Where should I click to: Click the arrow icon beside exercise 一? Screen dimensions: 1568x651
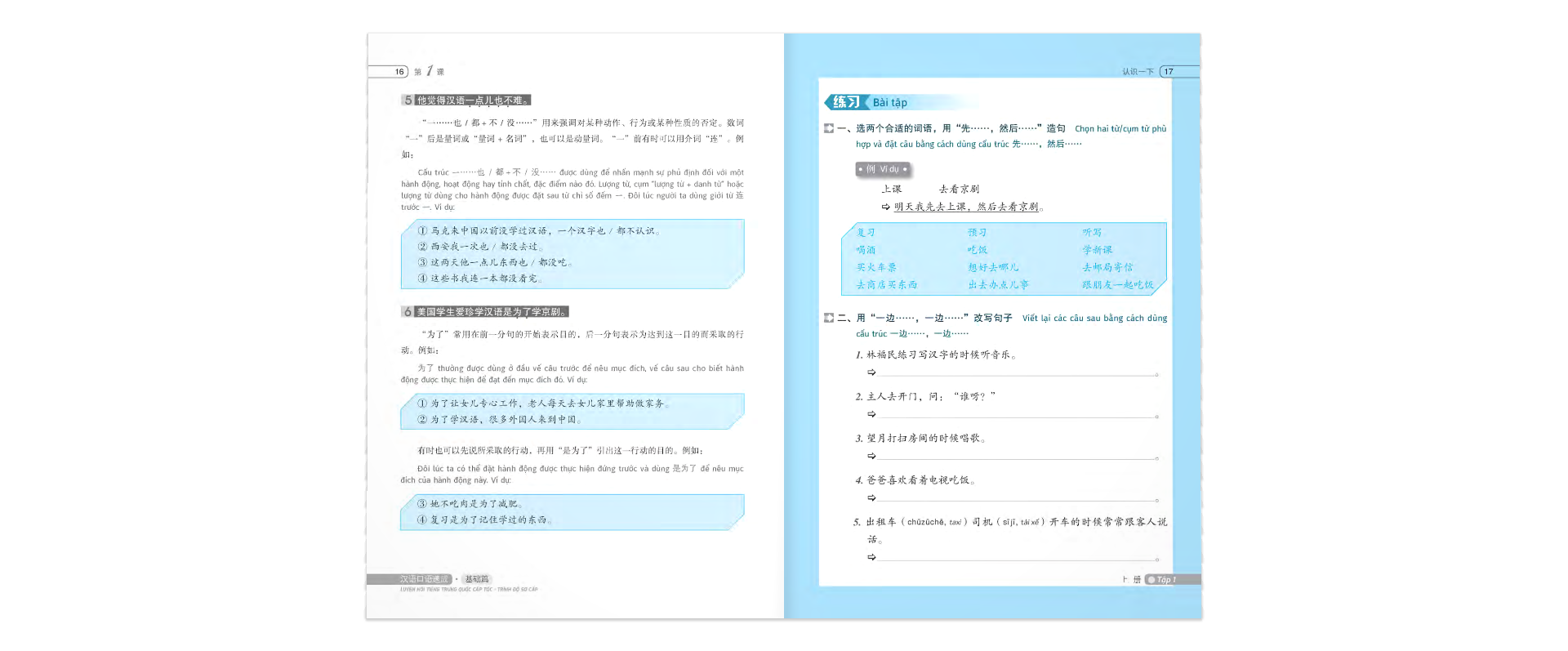click(x=829, y=128)
